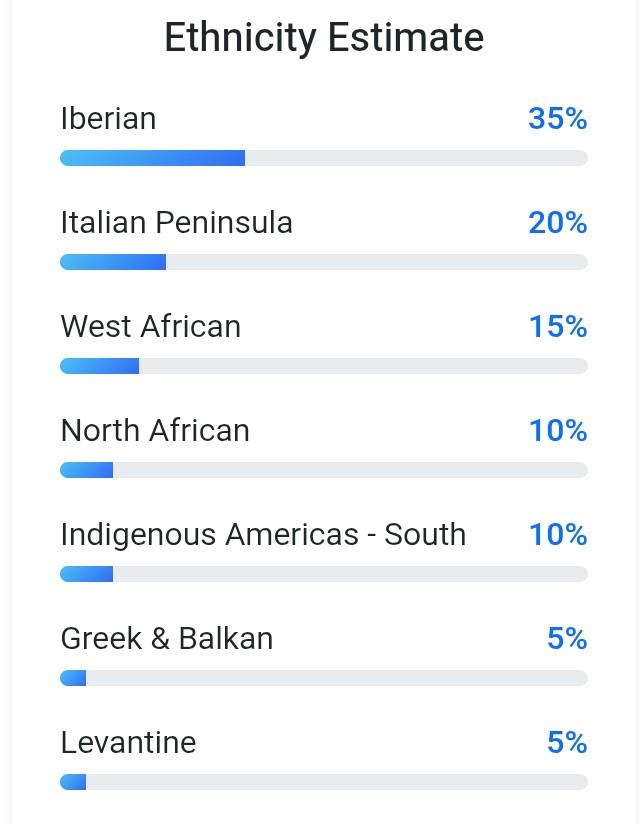Image resolution: width=644 pixels, height=824 pixels.
Task: Click the Italian Peninsula progress bar
Action: coord(323,262)
